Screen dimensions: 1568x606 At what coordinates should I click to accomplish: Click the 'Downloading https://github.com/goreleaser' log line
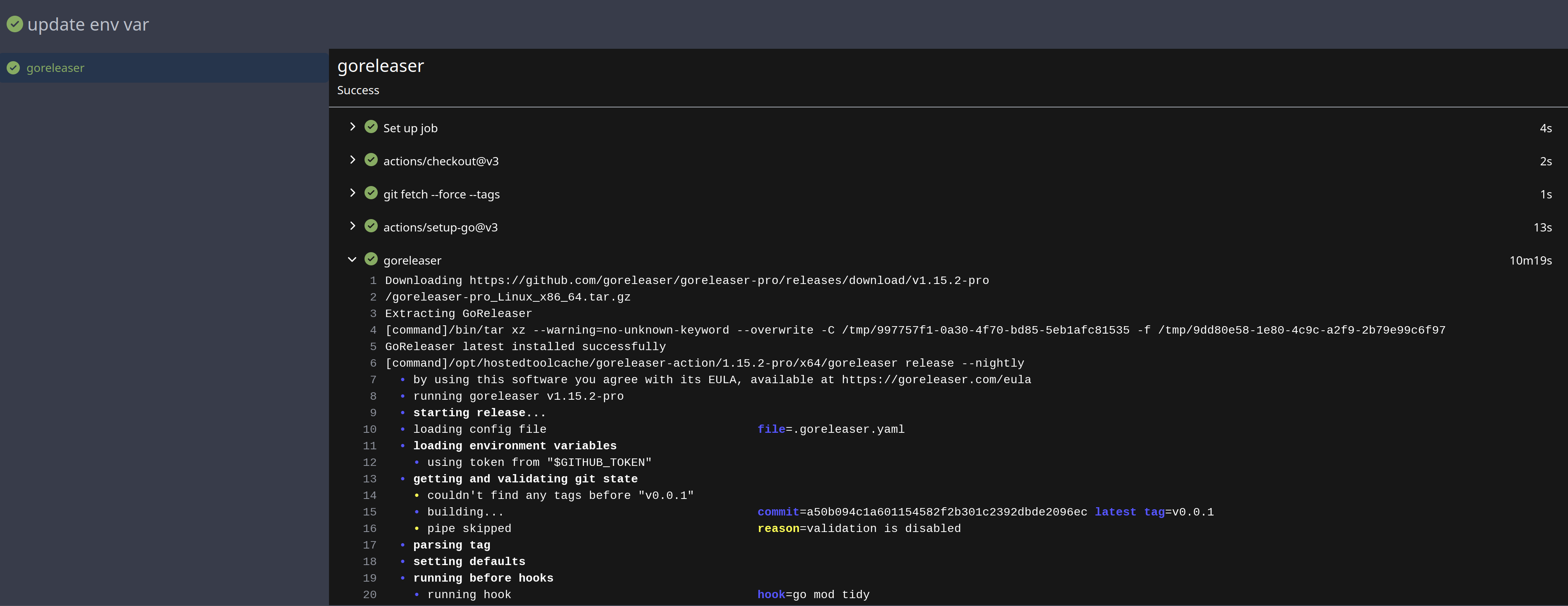point(686,280)
